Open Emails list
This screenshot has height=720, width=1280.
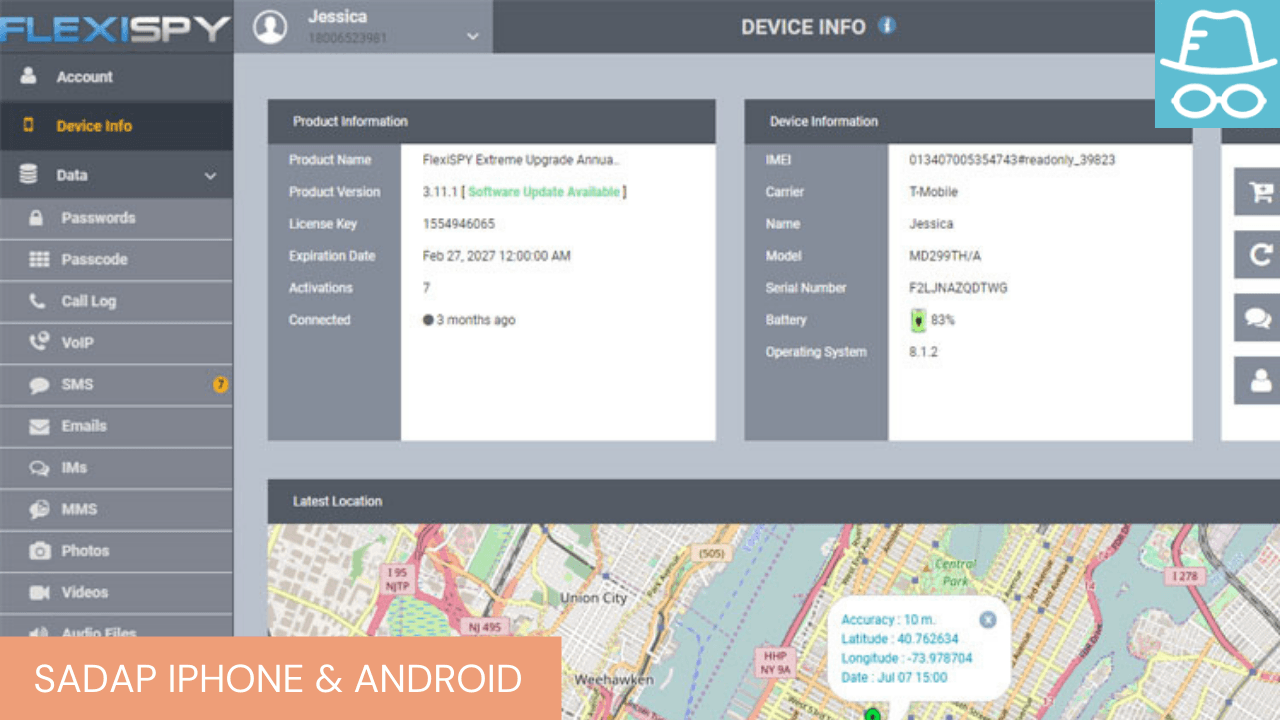pyautogui.click(x=116, y=426)
